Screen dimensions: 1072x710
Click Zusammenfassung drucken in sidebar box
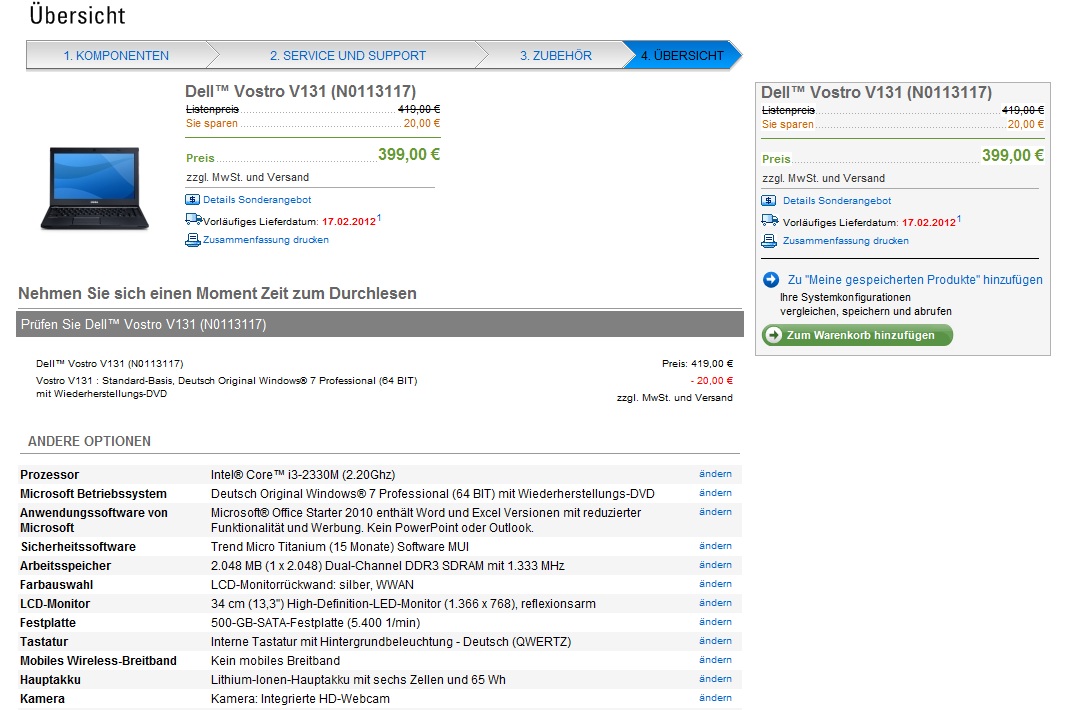(846, 241)
